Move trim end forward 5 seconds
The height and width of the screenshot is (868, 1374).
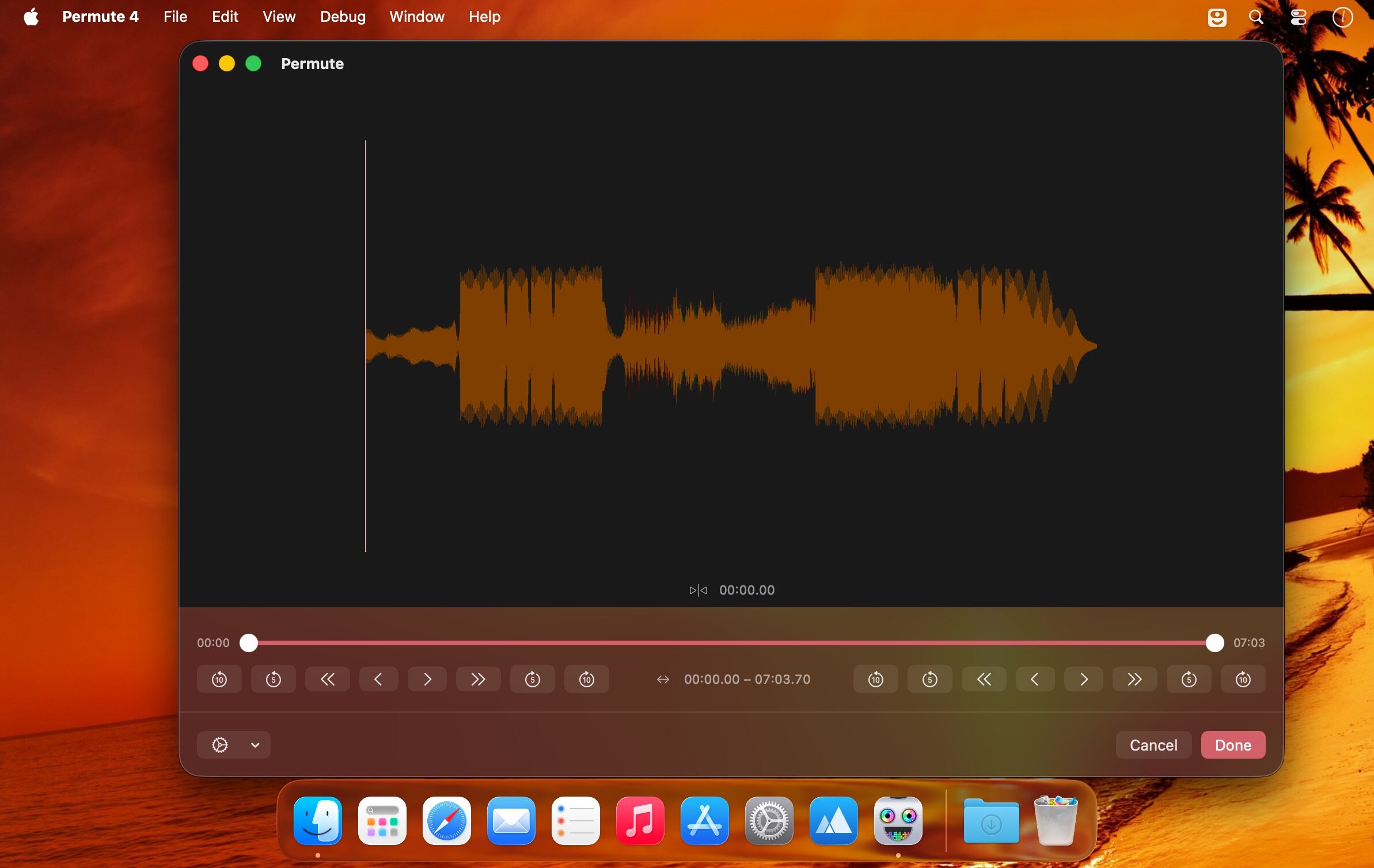coord(1189,679)
